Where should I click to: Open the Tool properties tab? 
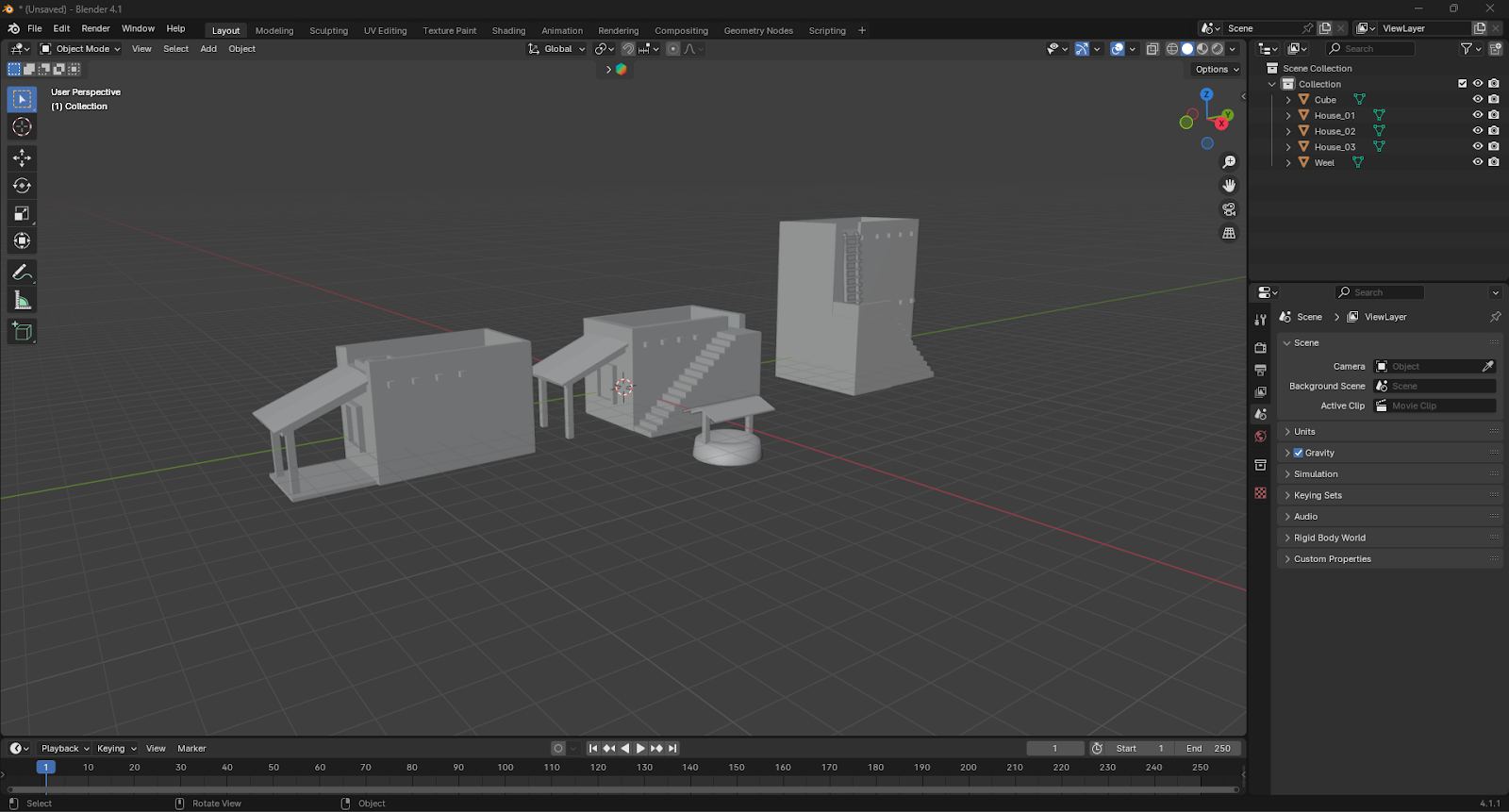point(1260,321)
